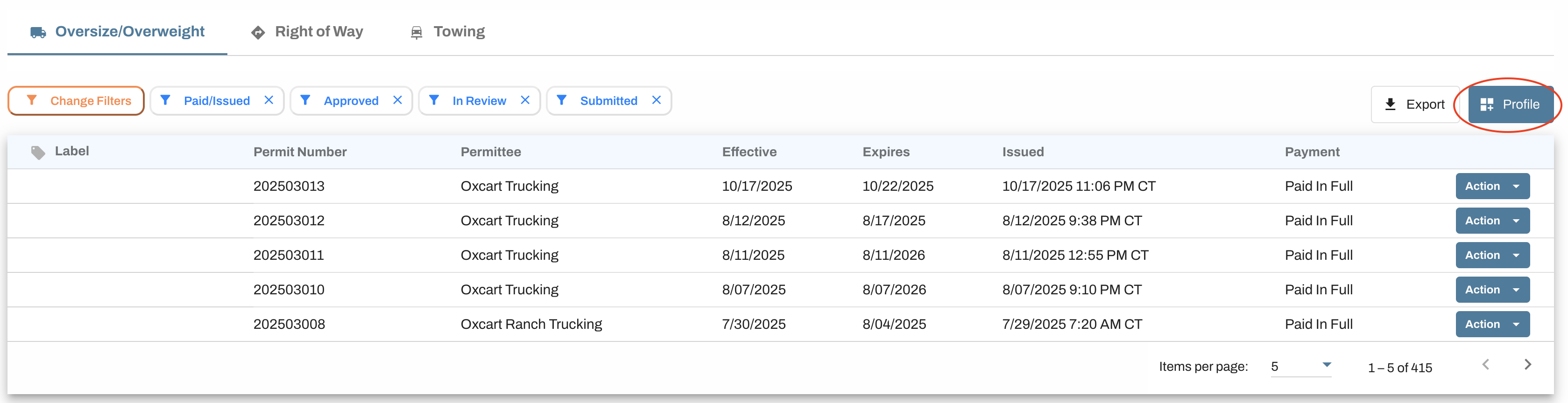
Task: Click the In Review filter funnel icon
Action: [434, 100]
